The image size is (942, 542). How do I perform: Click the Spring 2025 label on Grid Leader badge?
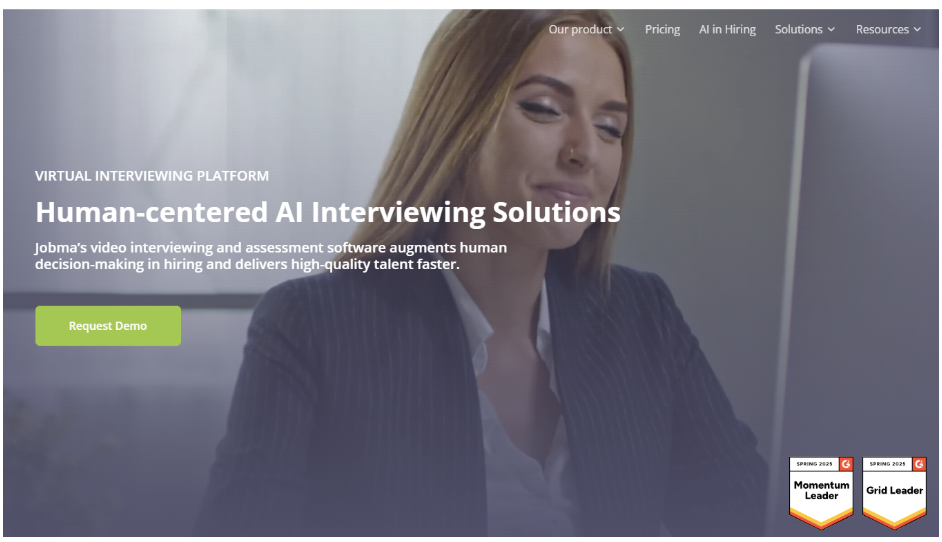pos(887,464)
